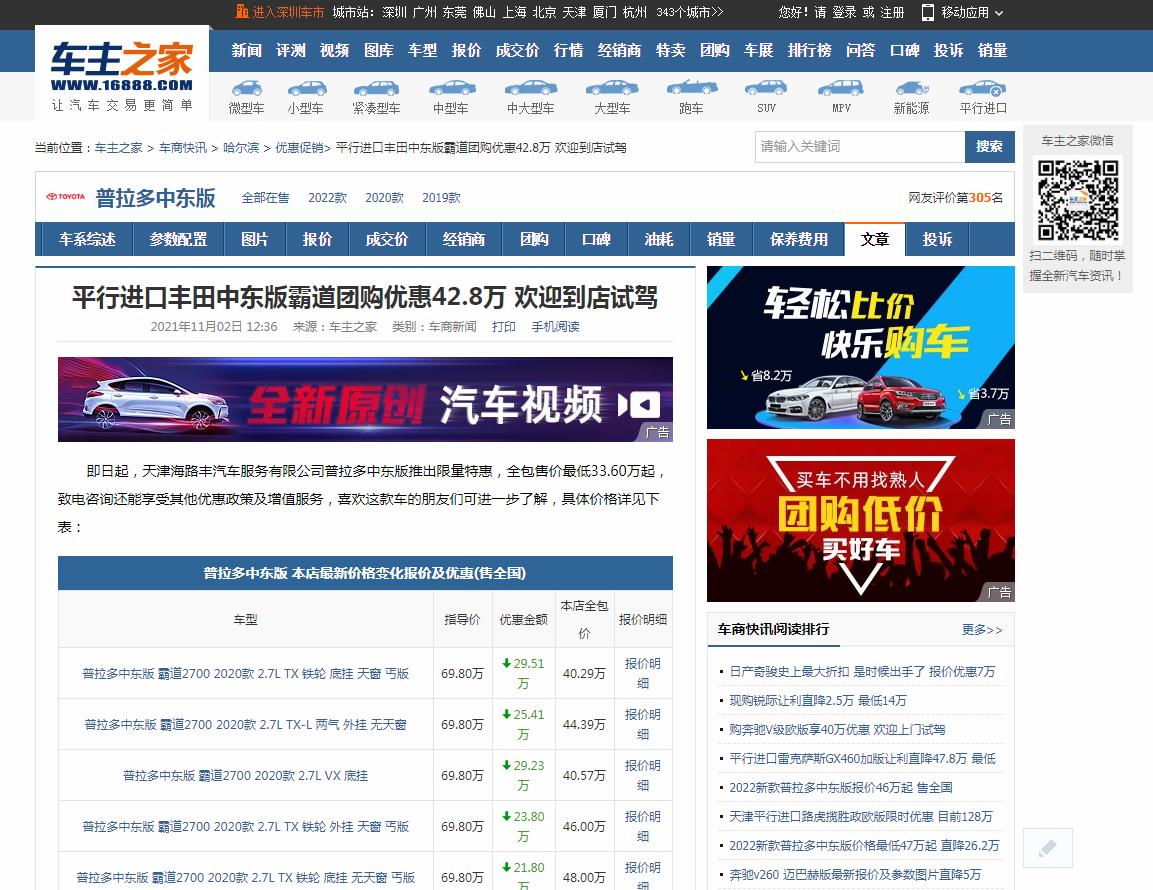Click the 搜索 search button
The width and height of the screenshot is (1153, 890).
[x=989, y=146]
